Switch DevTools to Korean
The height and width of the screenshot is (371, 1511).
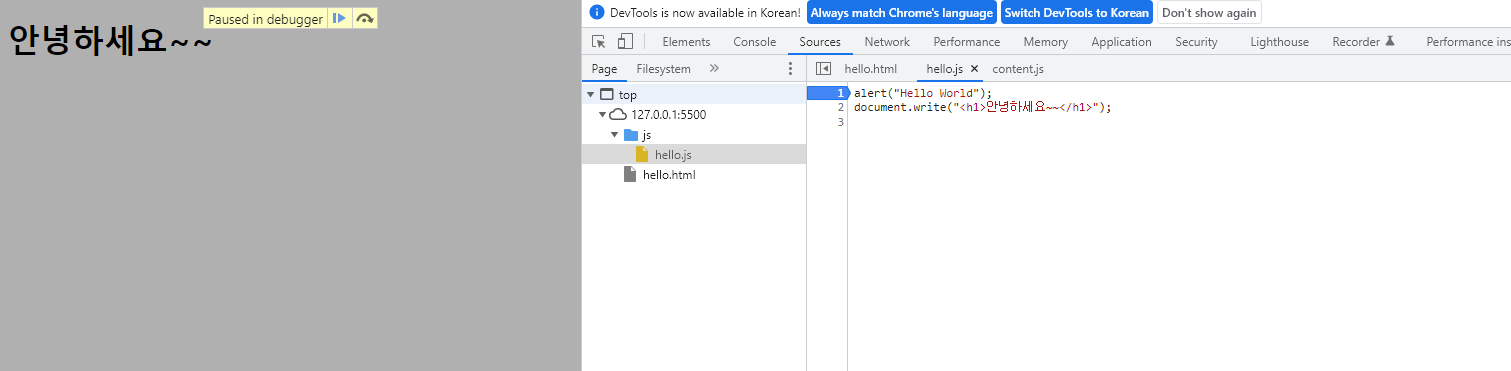click(x=1076, y=13)
